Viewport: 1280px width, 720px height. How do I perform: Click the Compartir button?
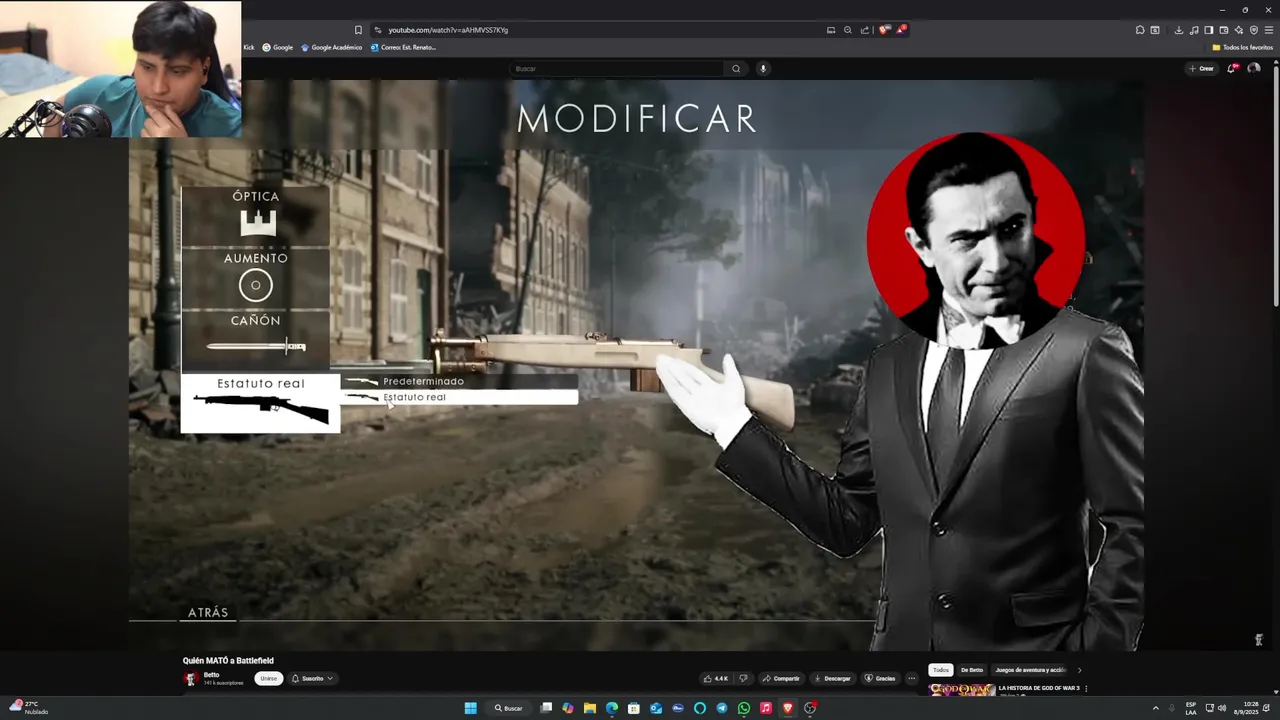pyautogui.click(x=781, y=678)
